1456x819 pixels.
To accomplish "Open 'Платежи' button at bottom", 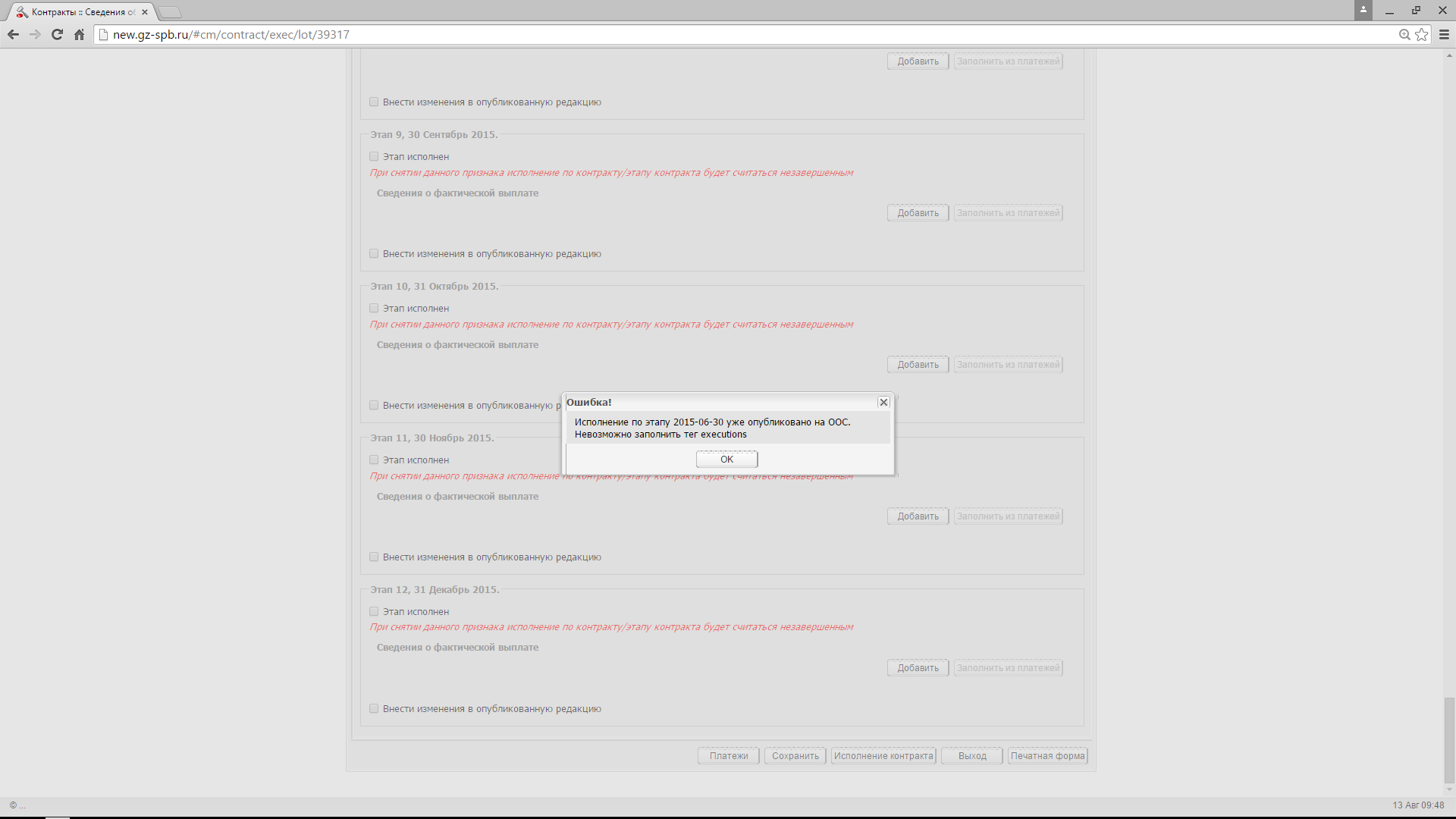I will tap(728, 756).
